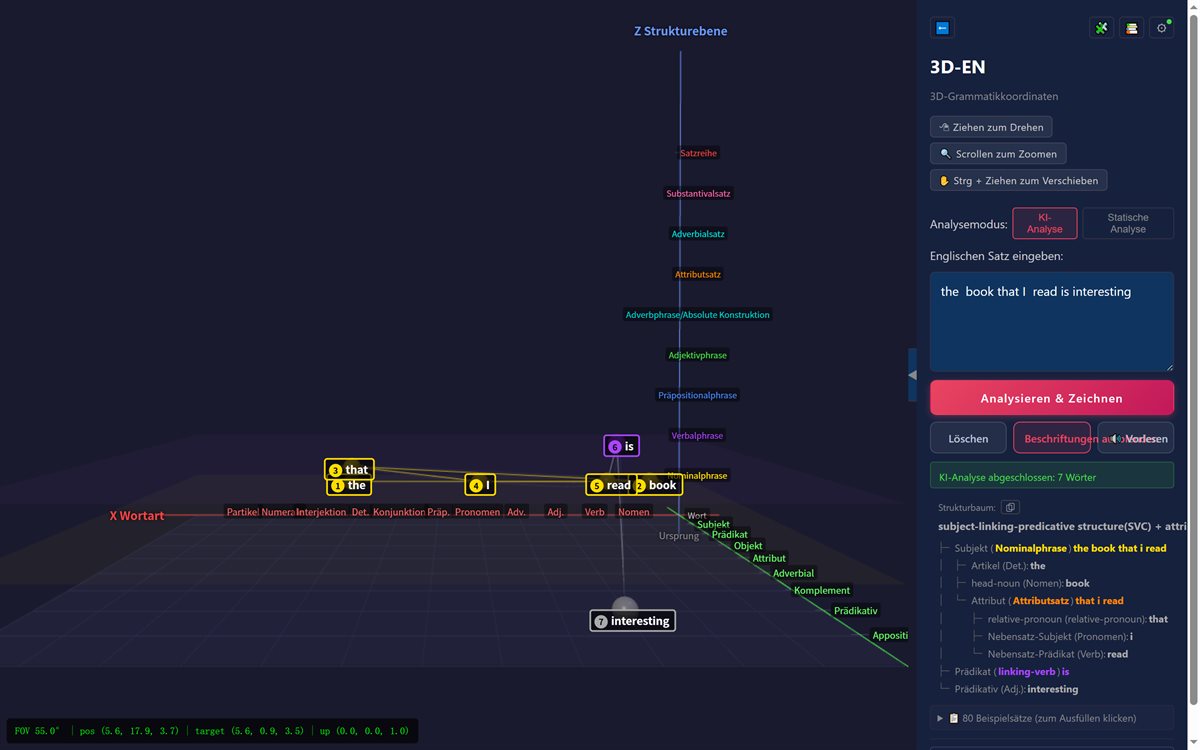Open the stacked books library icon
Image resolution: width=1200 pixels, height=750 pixels.
tap(1131, 28)
